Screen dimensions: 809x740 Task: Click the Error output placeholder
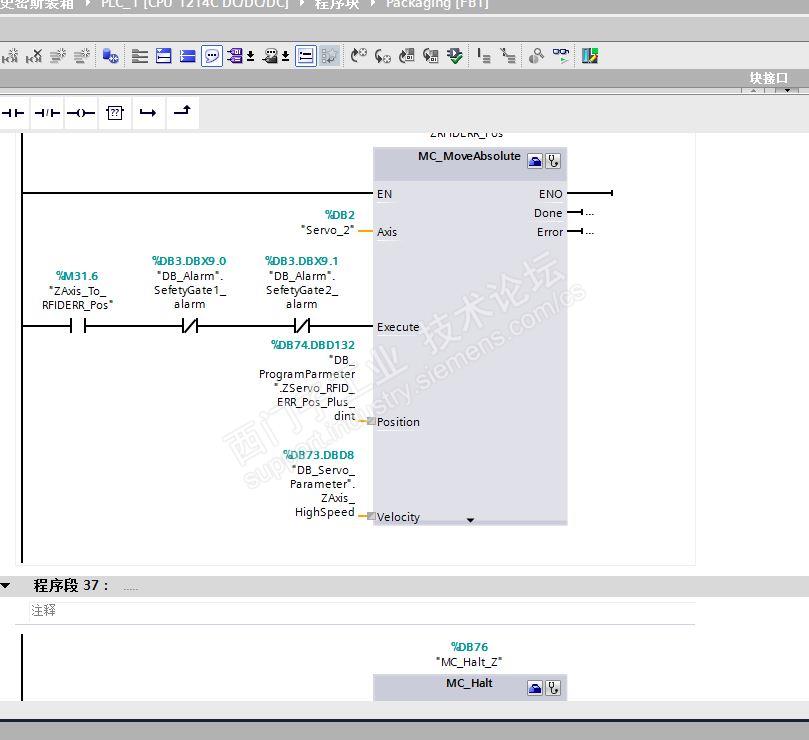589,232
